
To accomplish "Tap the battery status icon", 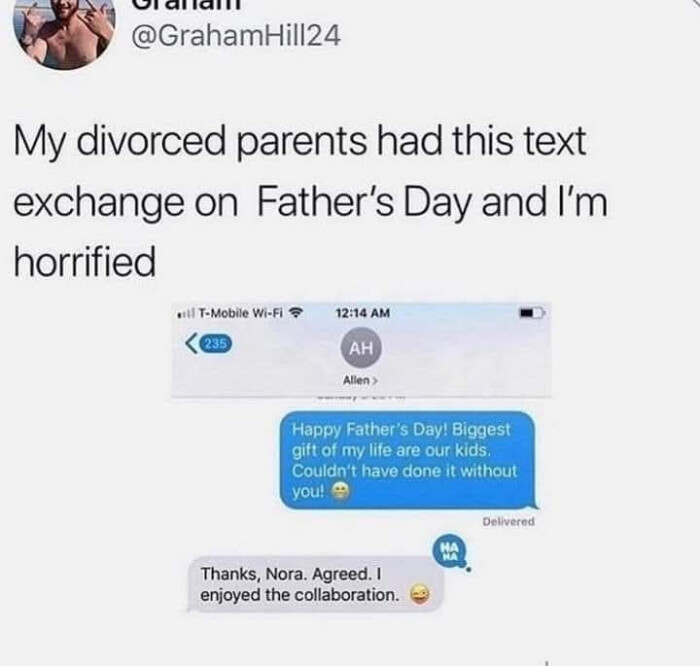I will click(531, 313).
